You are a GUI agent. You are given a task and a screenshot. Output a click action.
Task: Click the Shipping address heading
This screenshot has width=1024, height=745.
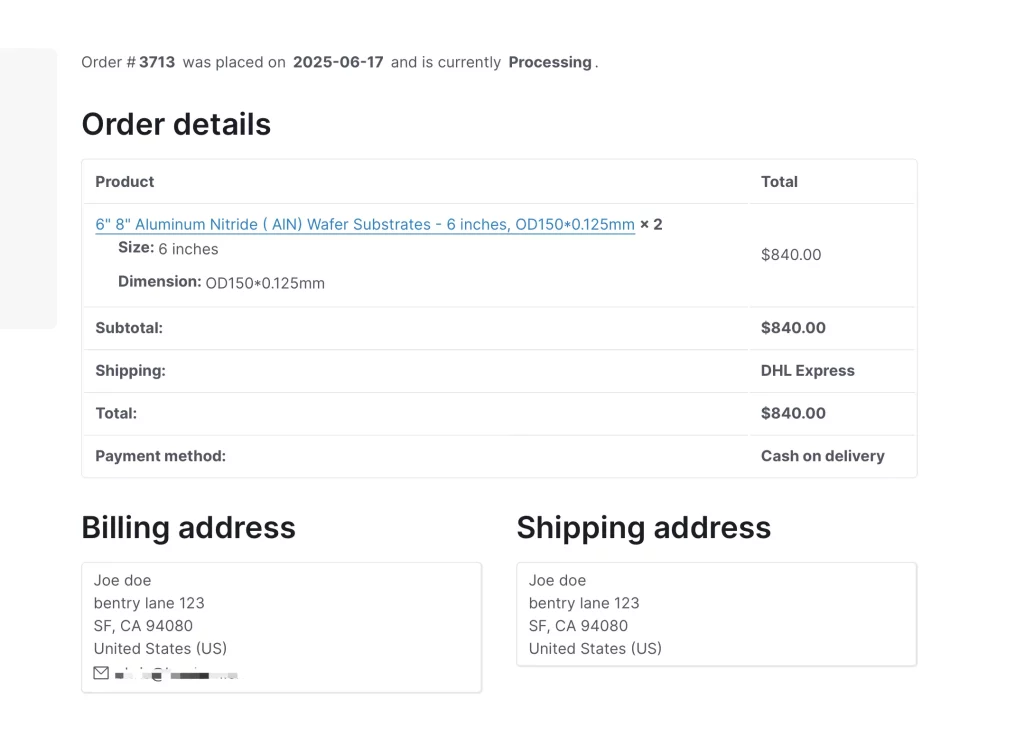643,528
